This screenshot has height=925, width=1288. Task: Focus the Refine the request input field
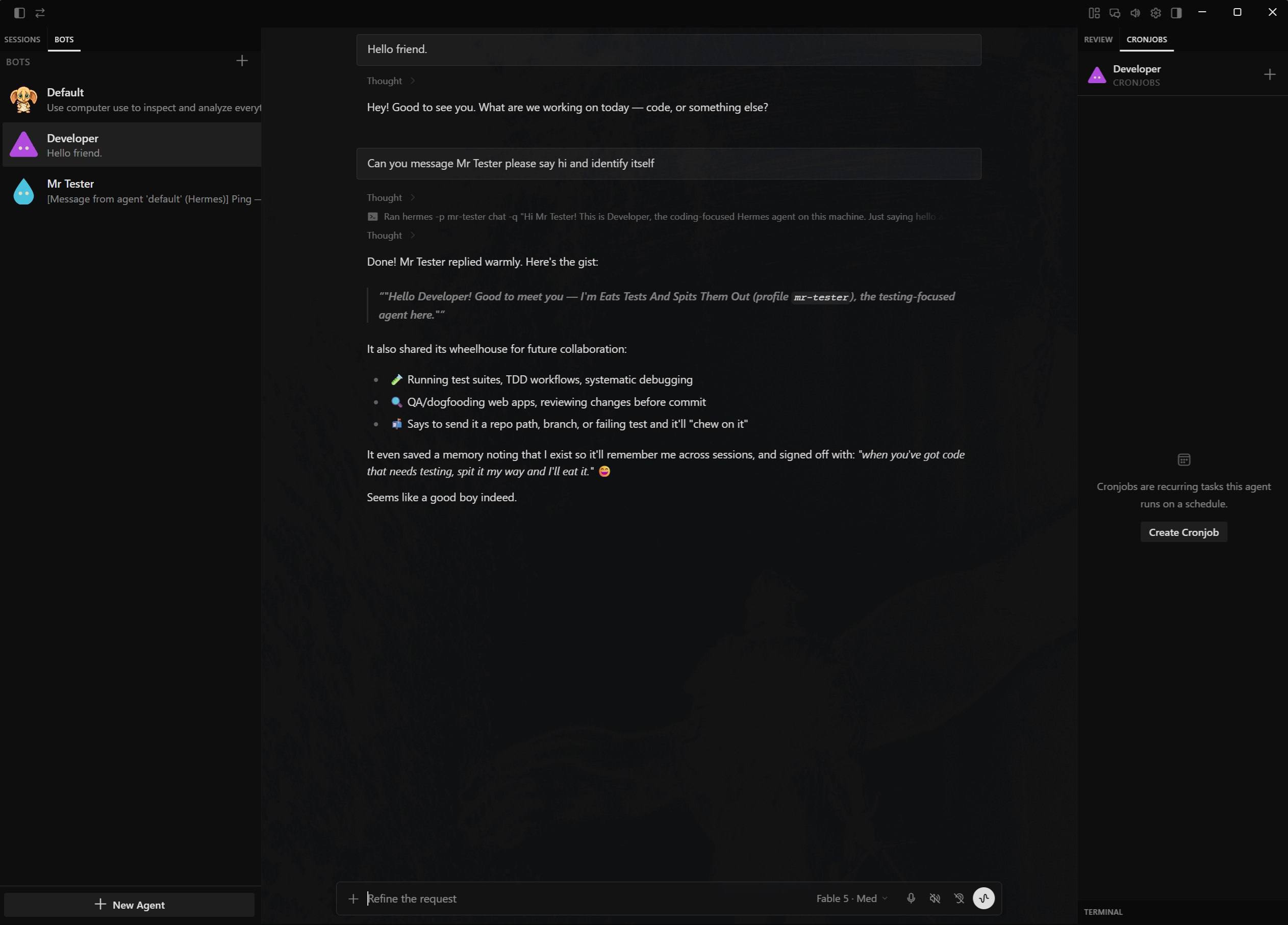[x=585, y=898]
